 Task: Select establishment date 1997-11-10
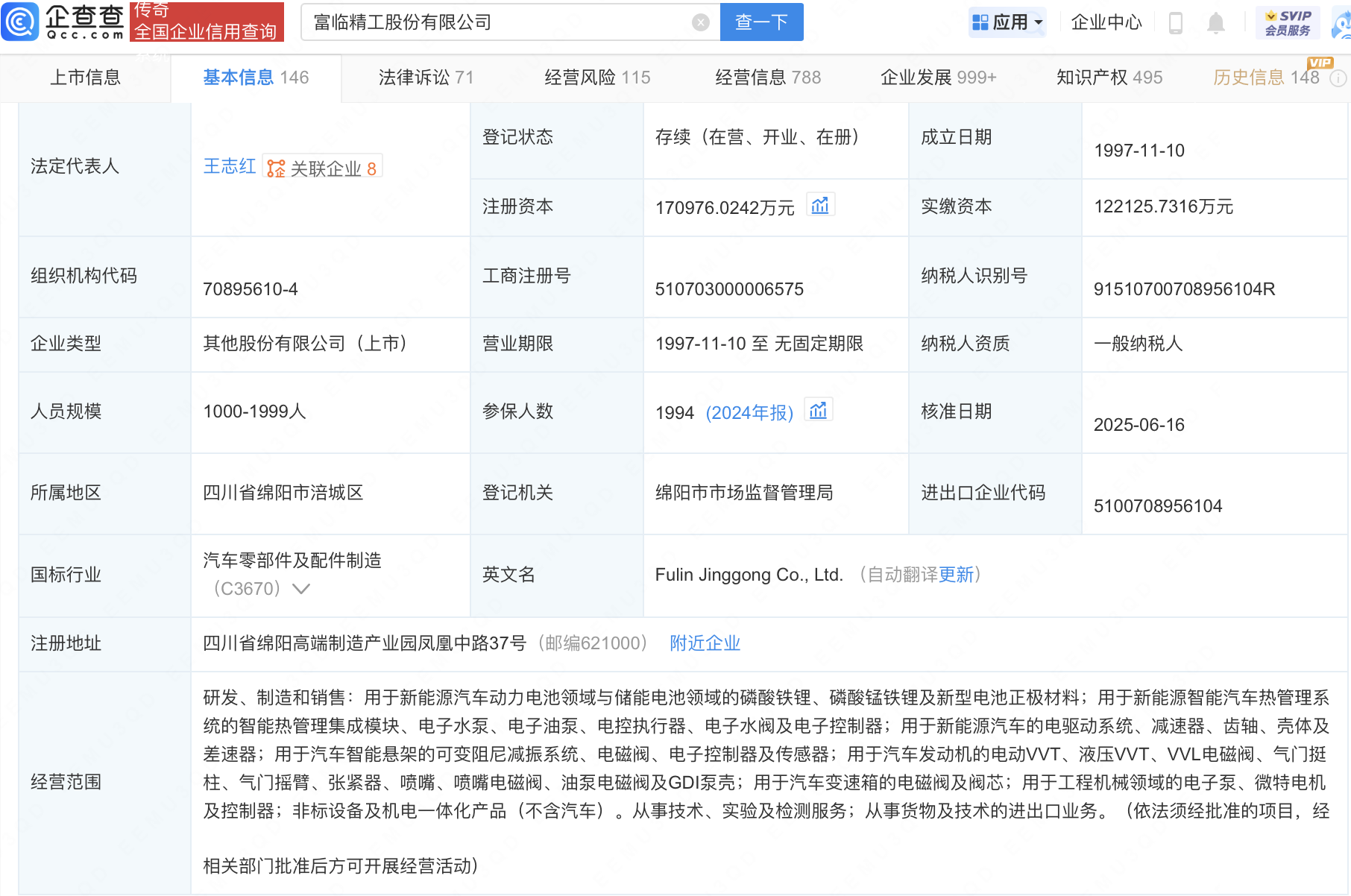point(1139,151)
